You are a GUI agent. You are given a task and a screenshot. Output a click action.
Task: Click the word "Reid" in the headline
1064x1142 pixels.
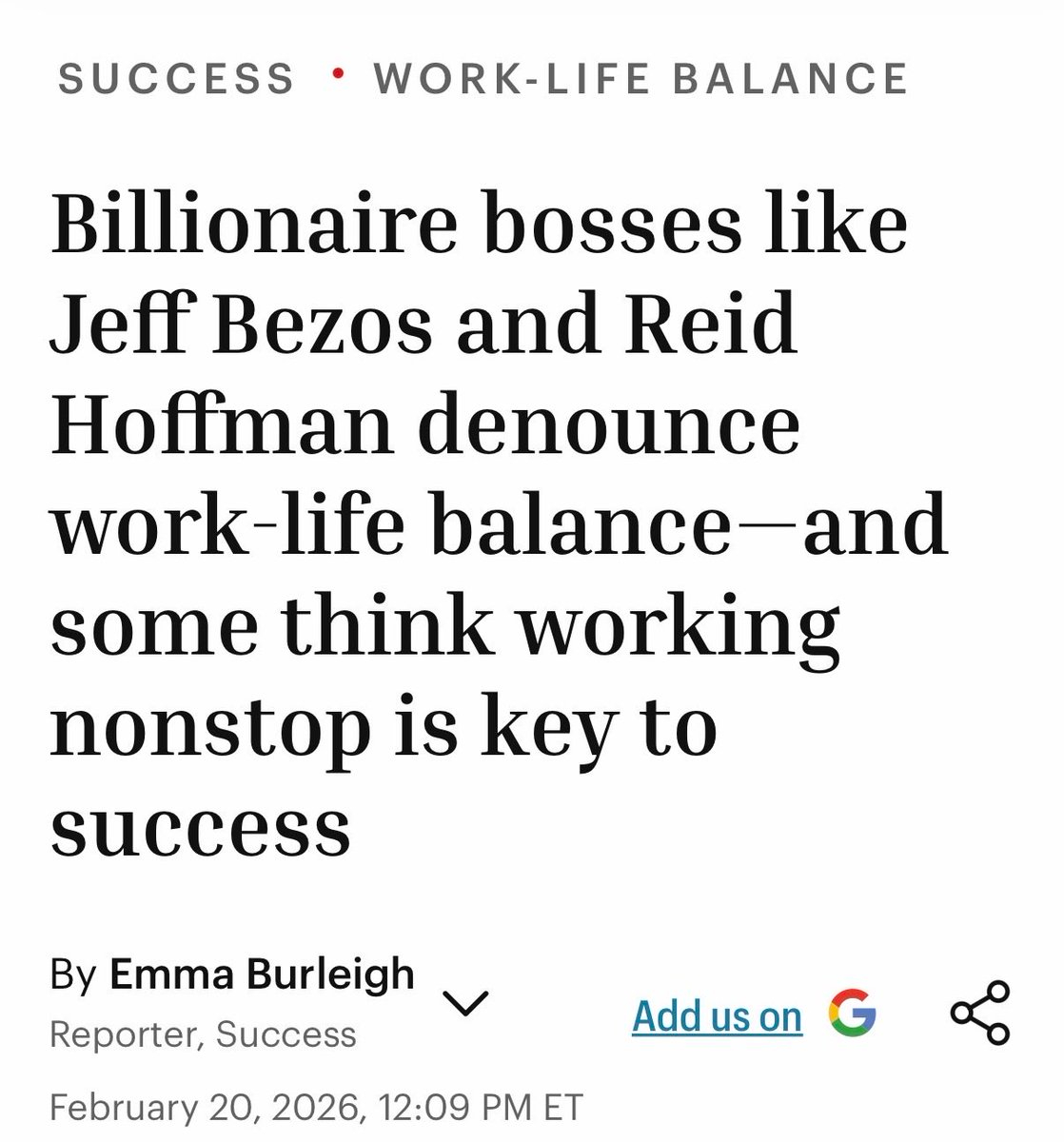(x=719, y=326)
